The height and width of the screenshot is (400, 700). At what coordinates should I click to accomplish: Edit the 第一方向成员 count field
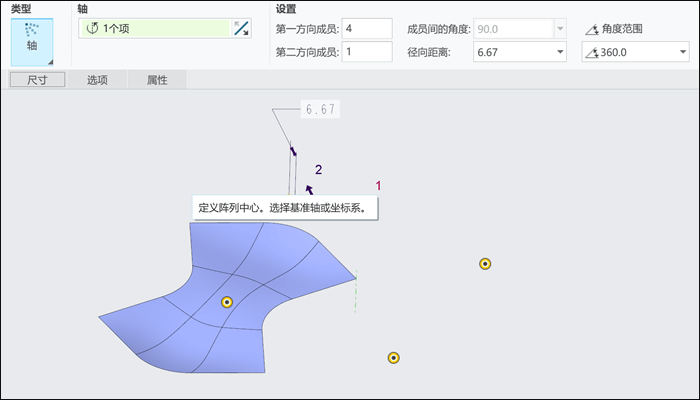point(367,29)
